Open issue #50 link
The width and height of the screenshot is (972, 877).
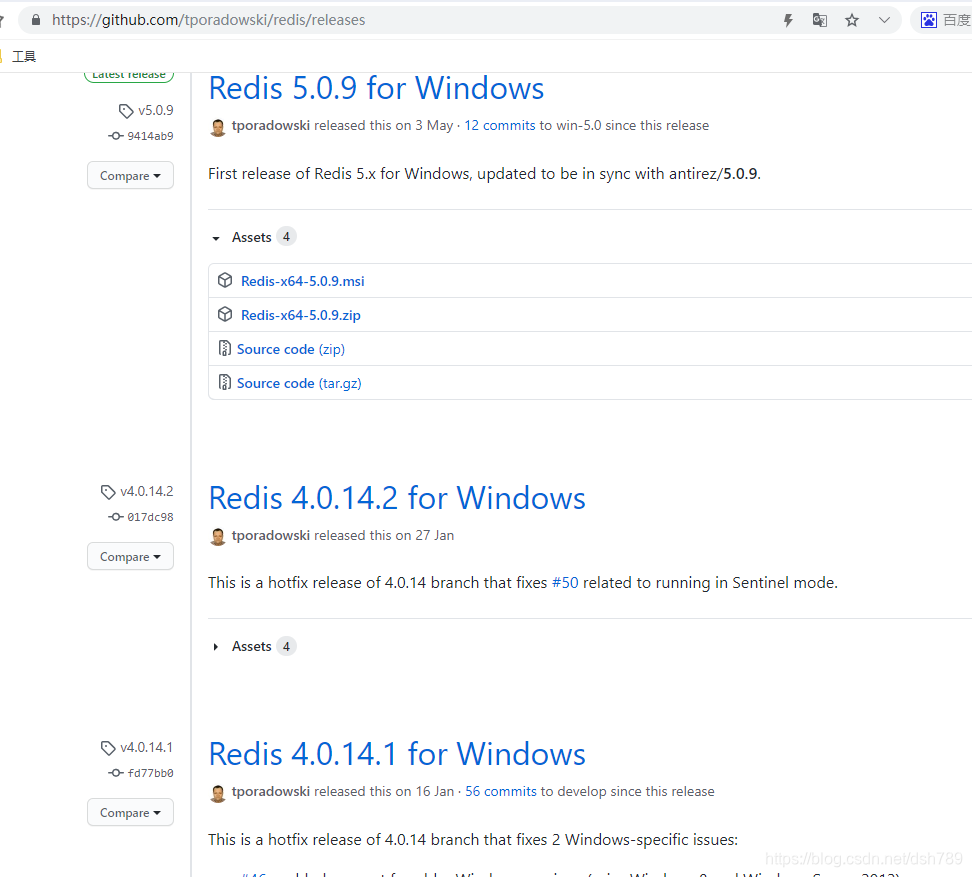click(565, 583)
